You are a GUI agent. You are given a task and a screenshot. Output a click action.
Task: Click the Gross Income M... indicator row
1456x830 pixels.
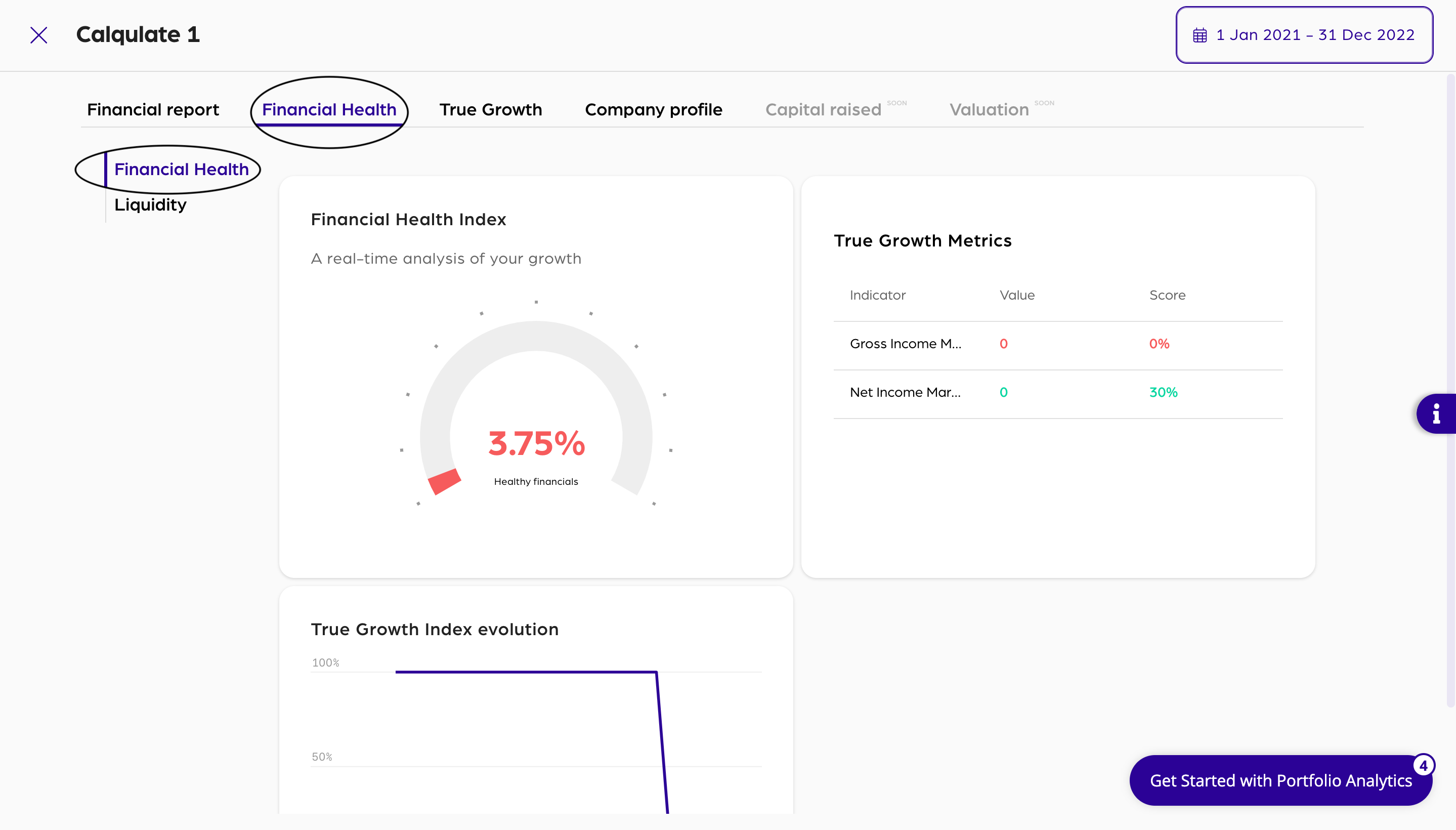pos(905,344)
